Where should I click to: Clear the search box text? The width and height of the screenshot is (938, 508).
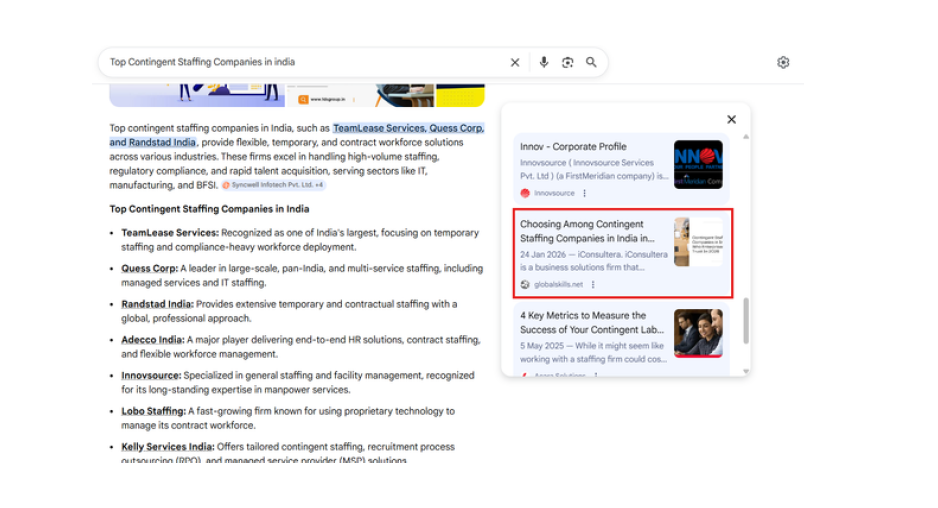pyautogui.click(x=515, y=62)
